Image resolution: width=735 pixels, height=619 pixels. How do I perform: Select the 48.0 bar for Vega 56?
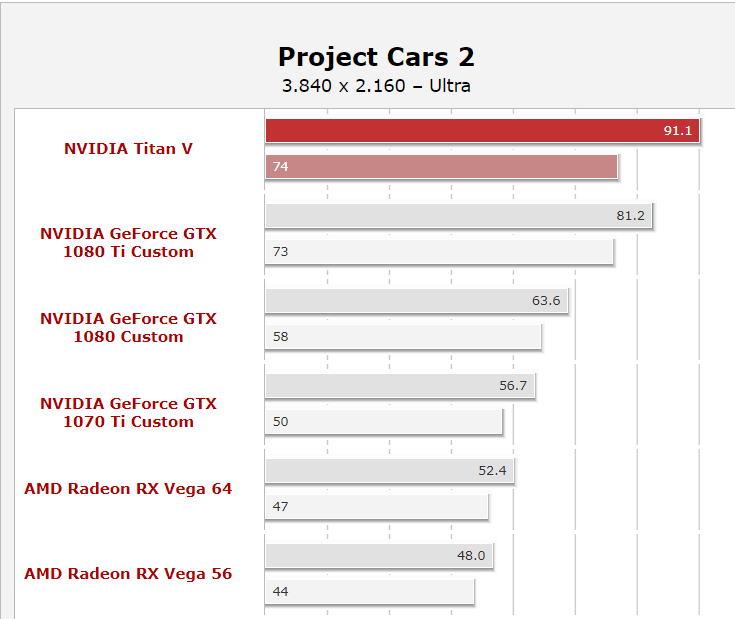coord(379,556)
